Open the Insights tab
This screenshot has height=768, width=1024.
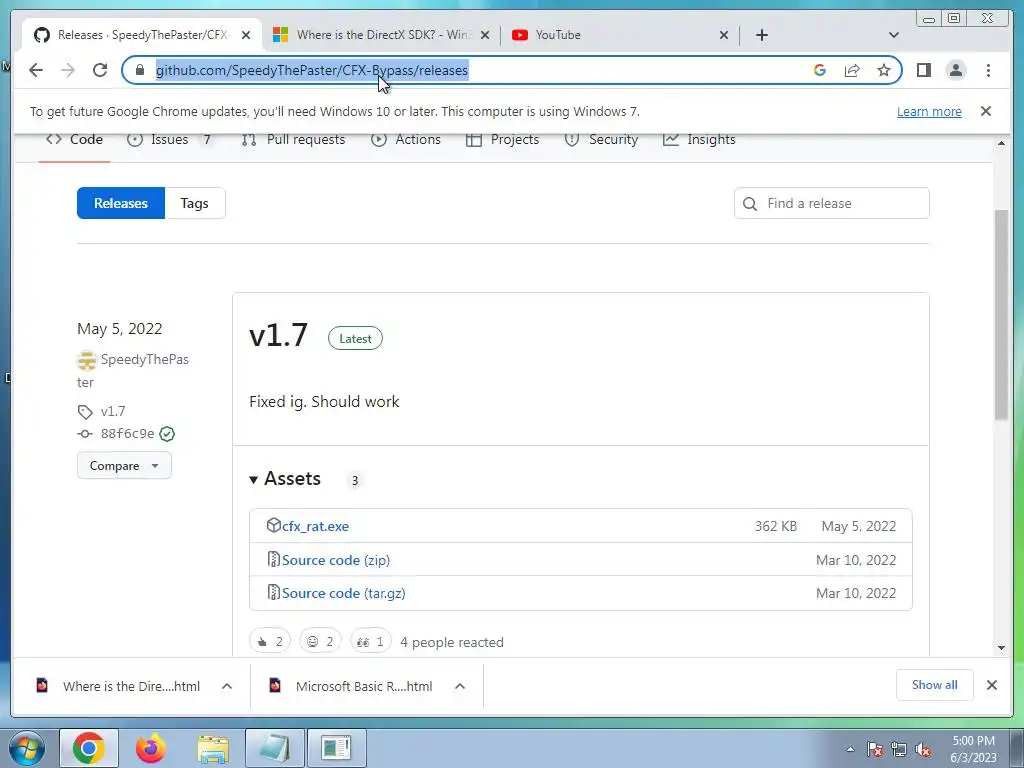tap(699, 140)
